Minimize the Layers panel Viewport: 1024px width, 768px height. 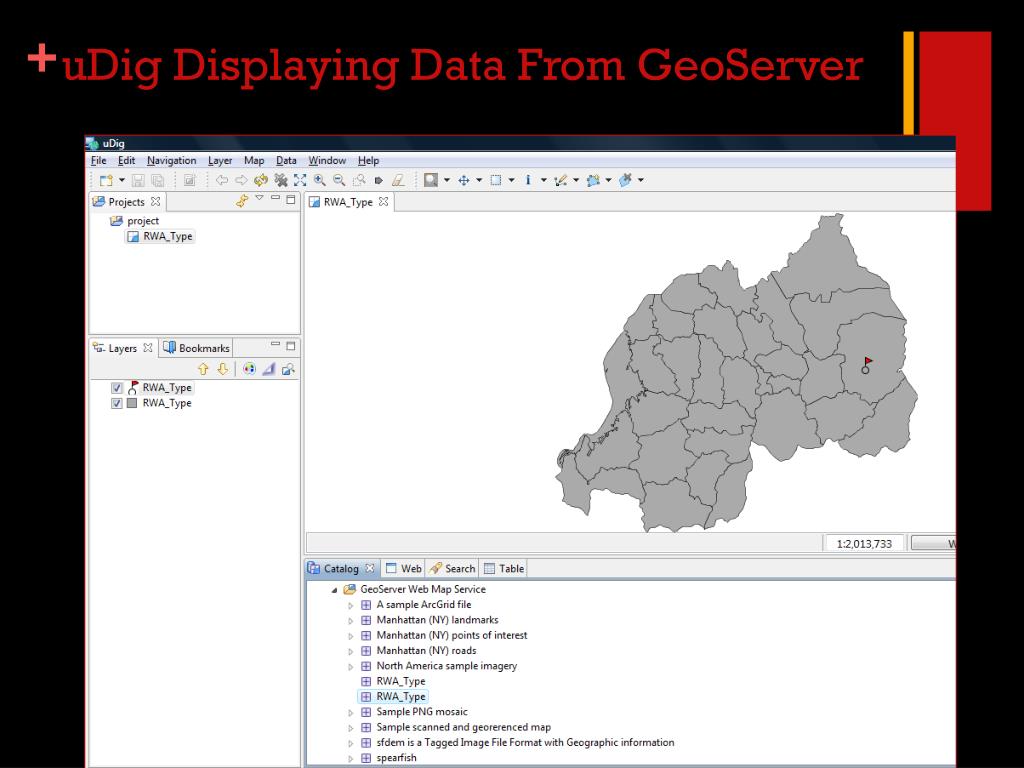(275, 345)
